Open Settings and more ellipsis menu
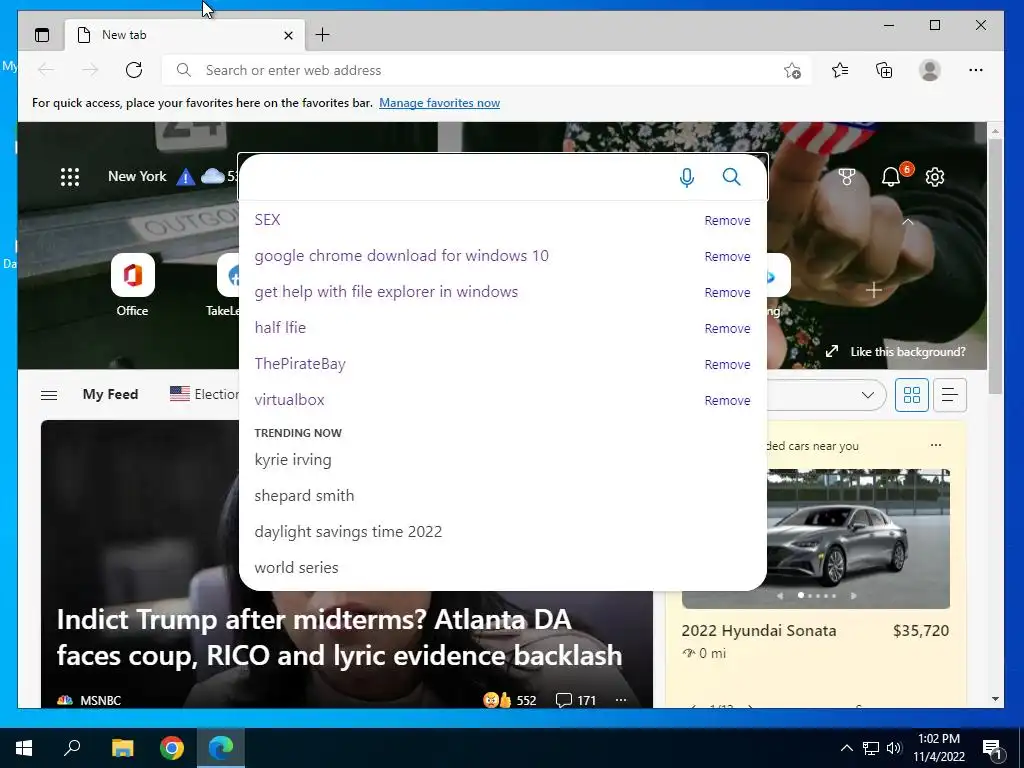Image resolution: width=1024 pixels, height=768 pixels. (976, 70)
